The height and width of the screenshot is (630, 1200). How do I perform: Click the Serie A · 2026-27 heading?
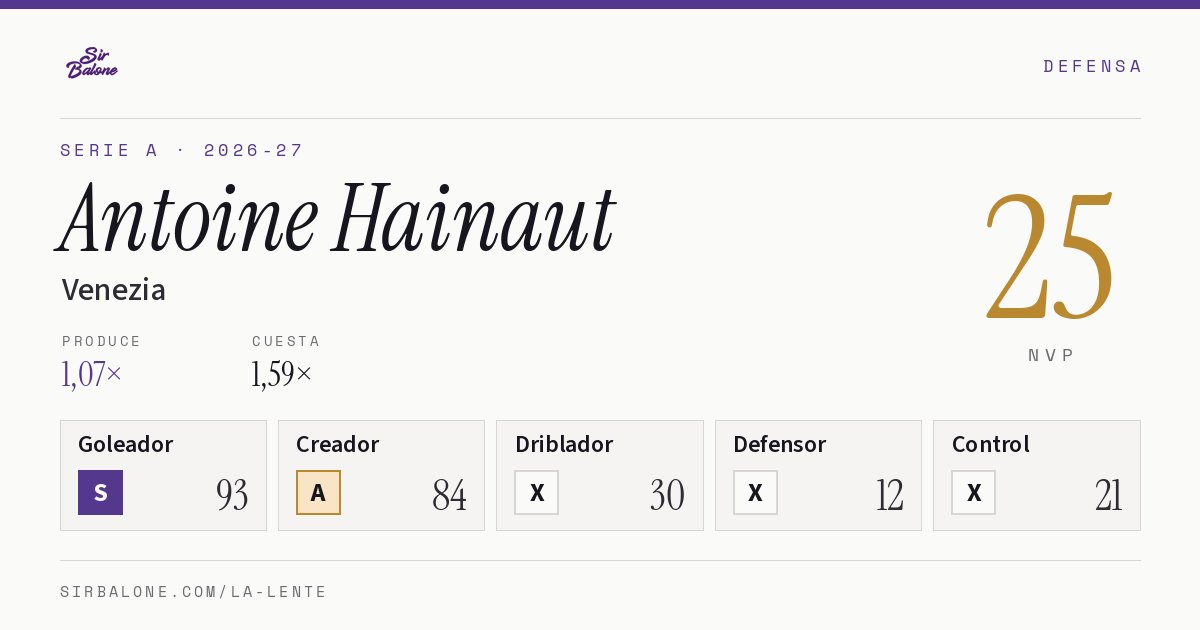[x=181, y=150]
